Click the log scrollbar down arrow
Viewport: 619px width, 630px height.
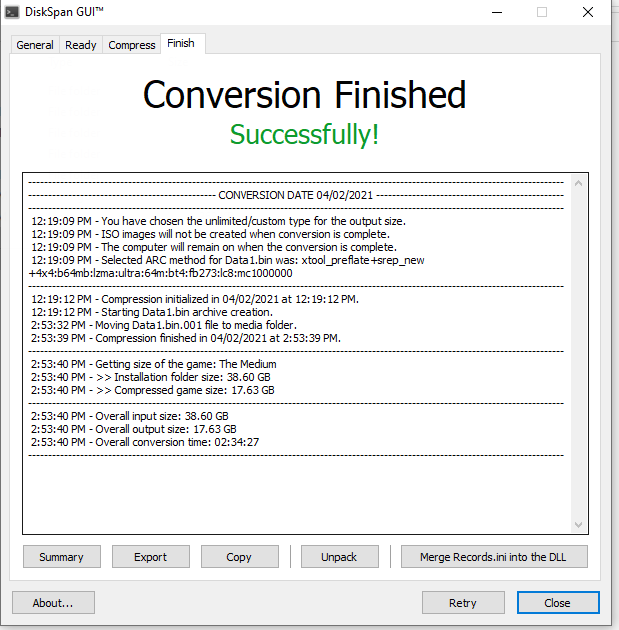click(x=578, y=524)
